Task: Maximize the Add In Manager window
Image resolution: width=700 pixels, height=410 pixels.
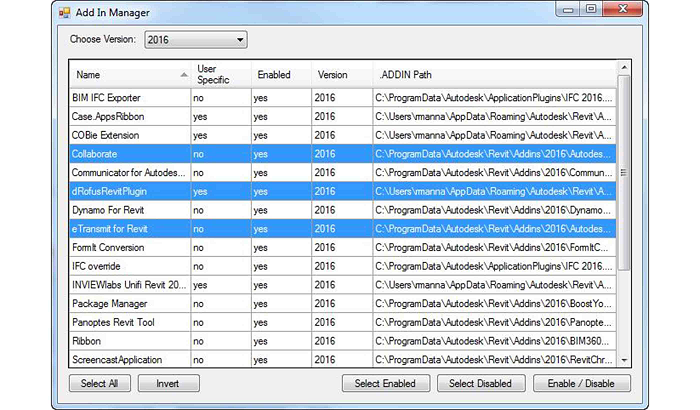Action: (x=591, y=9)
